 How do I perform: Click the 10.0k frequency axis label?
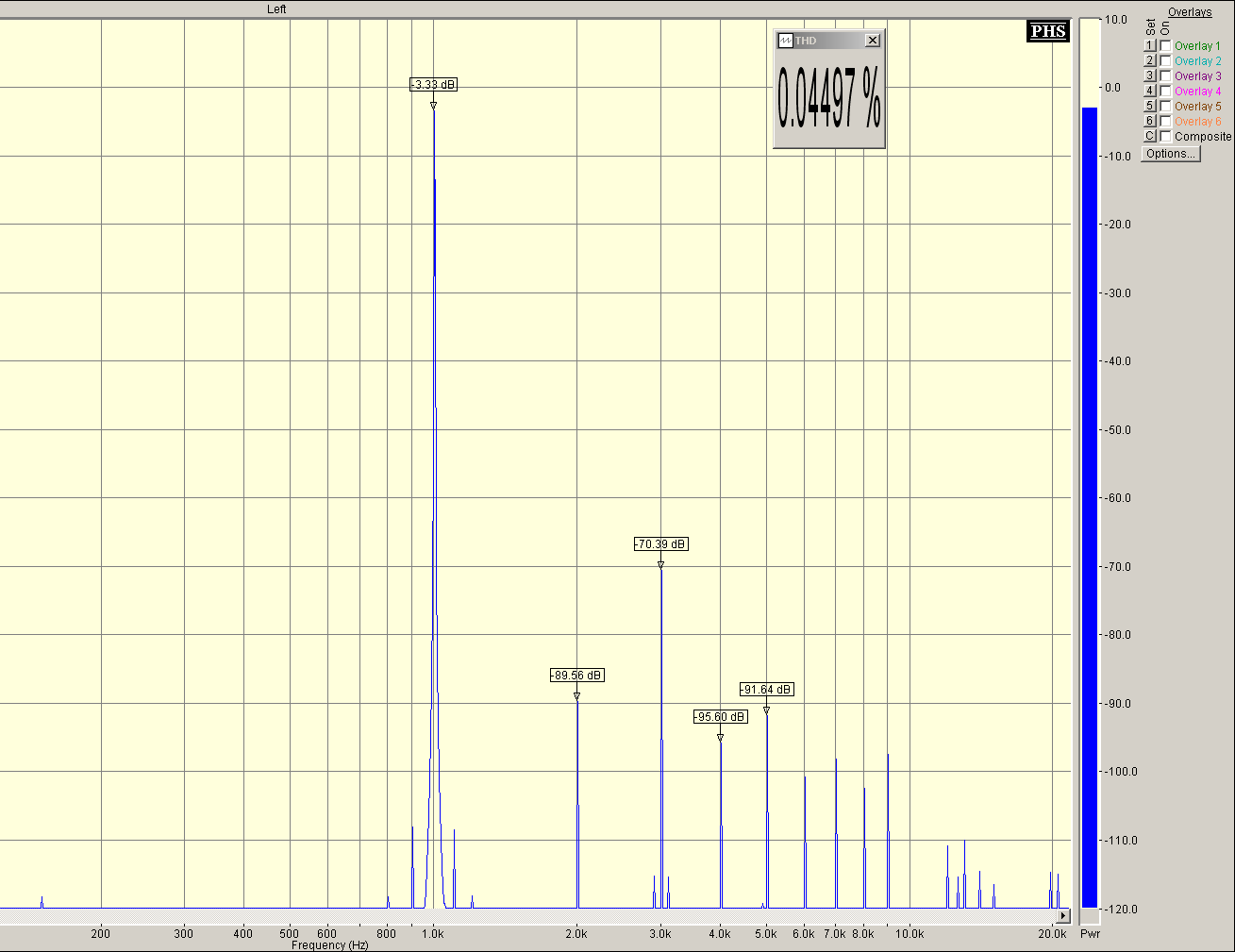click(x=910, y=934)
